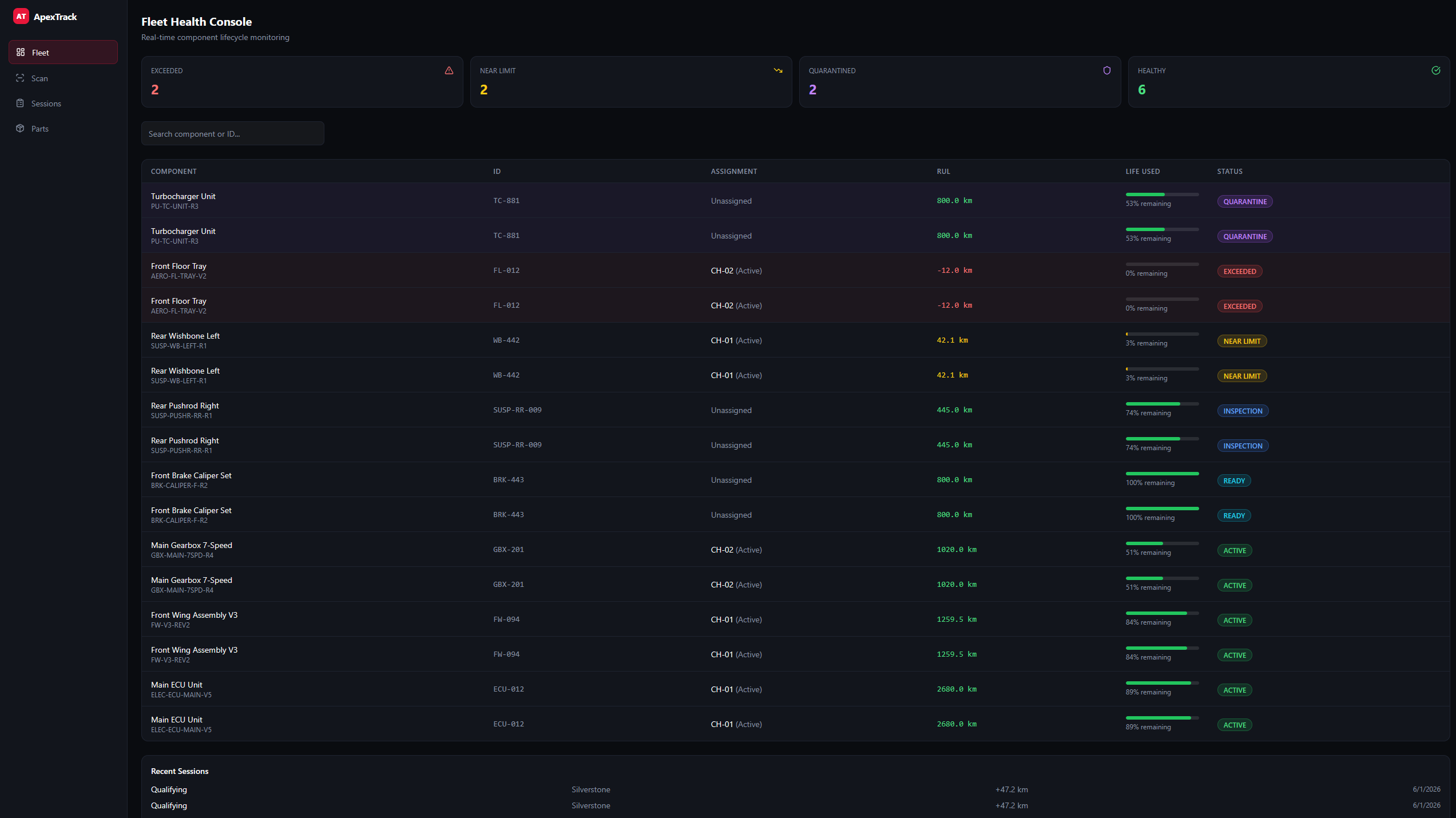Image resolution: width=1456 pixels, height=818 pixels.
Task: Select the second Main Gearbox 7-Speed name
Action: [x=192, y=580]
